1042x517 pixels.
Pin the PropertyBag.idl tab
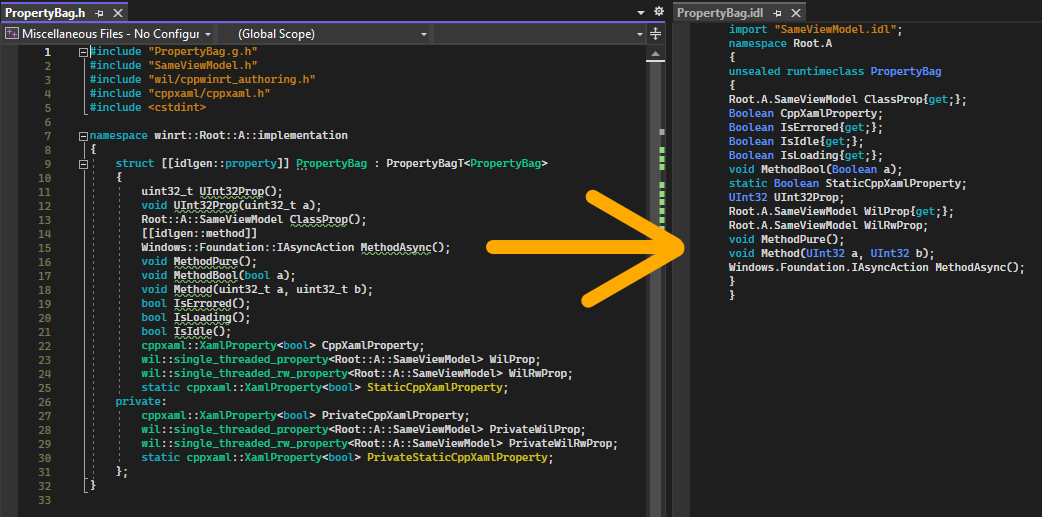tap(778, 13)
